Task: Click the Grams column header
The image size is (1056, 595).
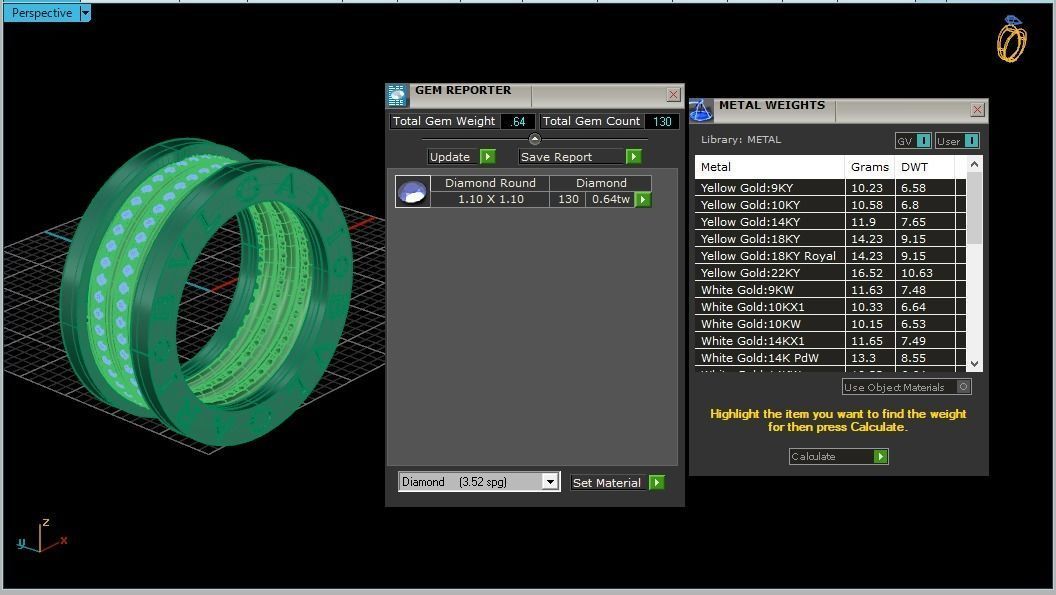Action: pos(869,167)
